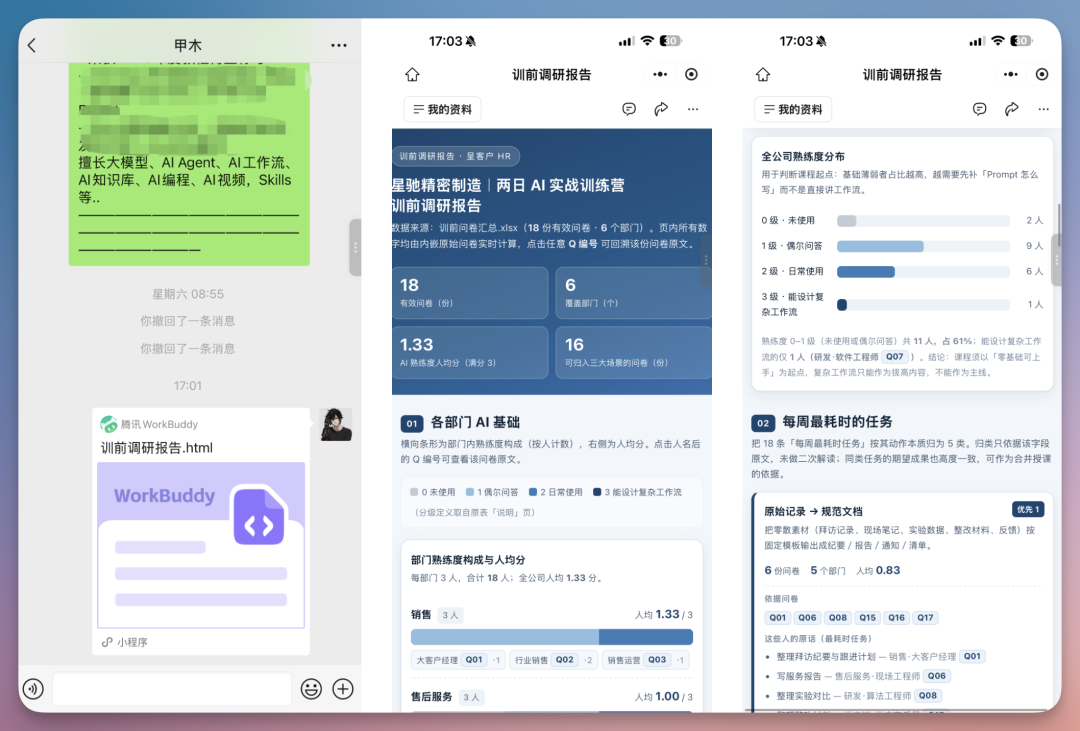Open the Q15 tag under 依据问卷
Image resolution: width=1080 pixels, height=731 pixels.
point(868,618)
